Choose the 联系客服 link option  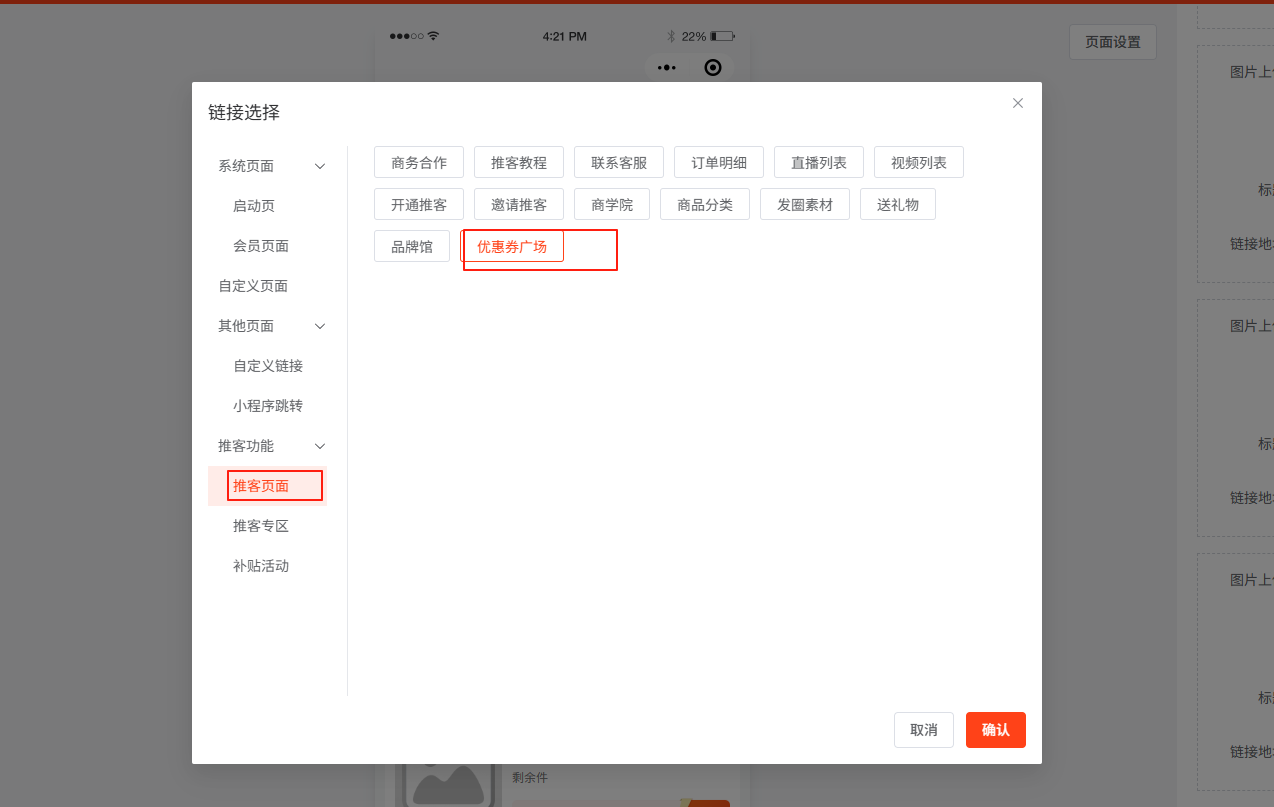coord(619,162)
